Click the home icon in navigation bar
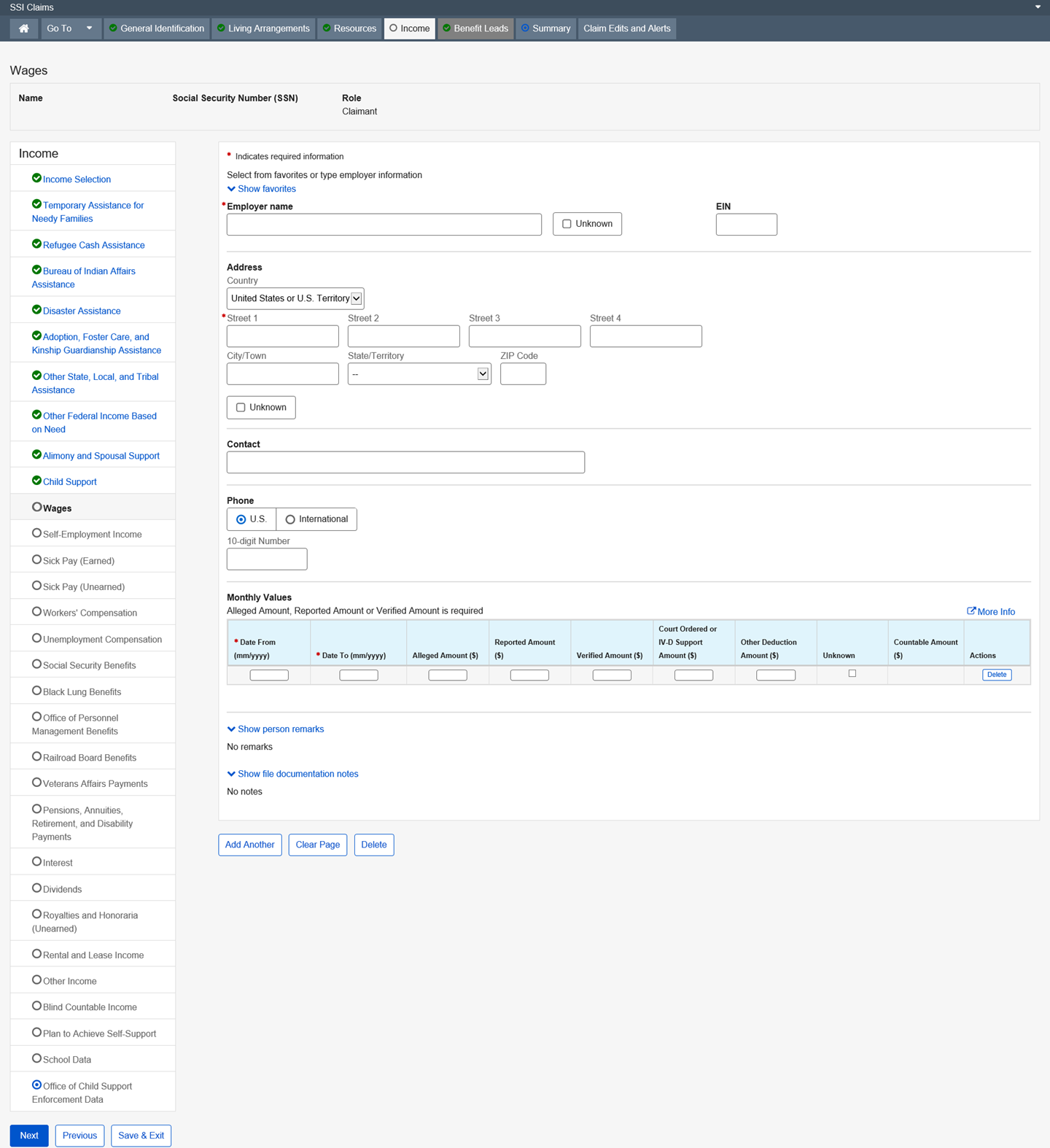Image resolution: width=1050 pixels, height=1148 pixels. pos(24,28)
